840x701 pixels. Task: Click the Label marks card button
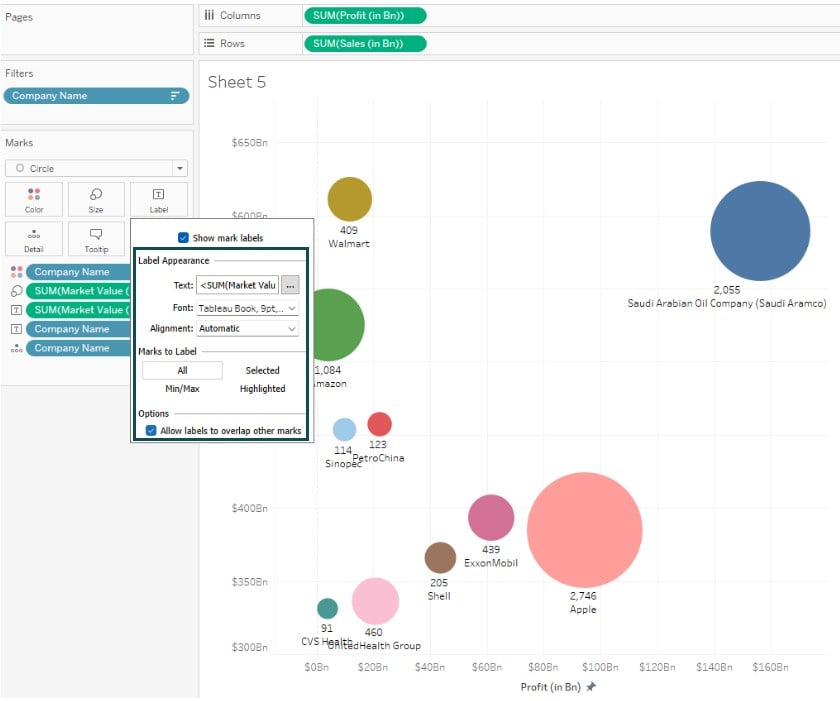[159, 199]
